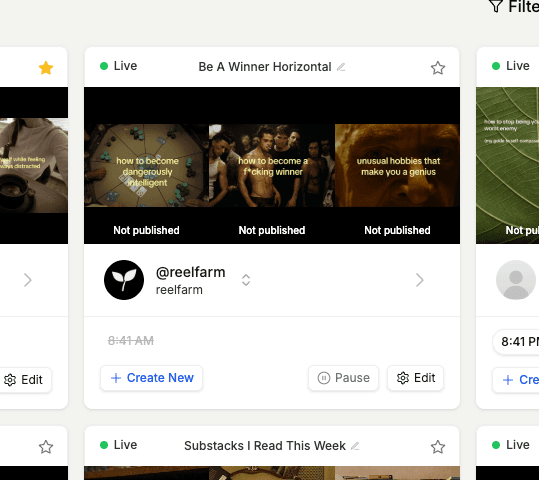Edit the Be A Winner Horizontal automation
Screen dimensions: 539x480
pos(416,378)
